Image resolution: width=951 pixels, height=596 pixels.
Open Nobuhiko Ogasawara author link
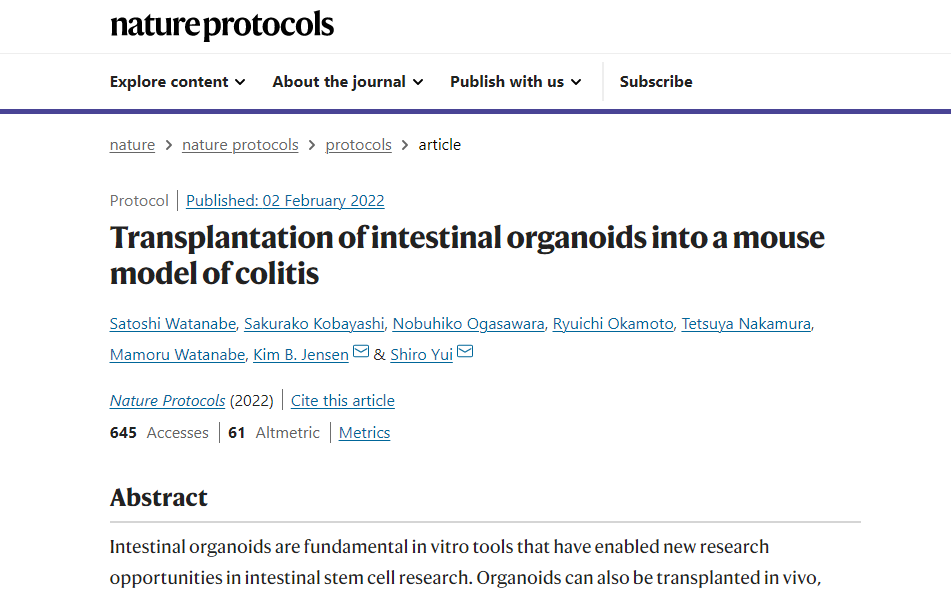tap(468, 324)
